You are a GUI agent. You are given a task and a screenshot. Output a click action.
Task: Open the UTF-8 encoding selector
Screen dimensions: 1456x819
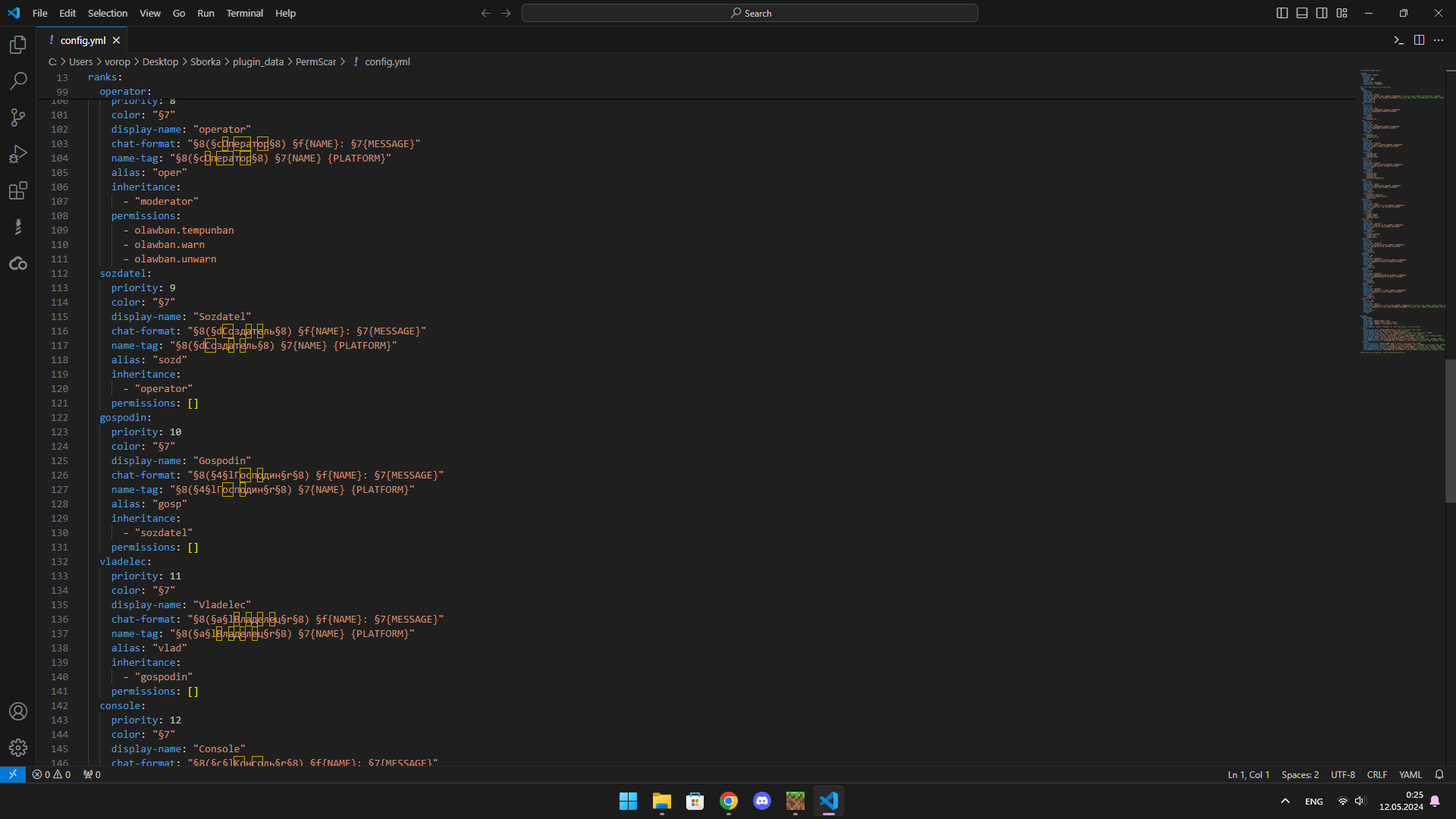point(1342,774)
